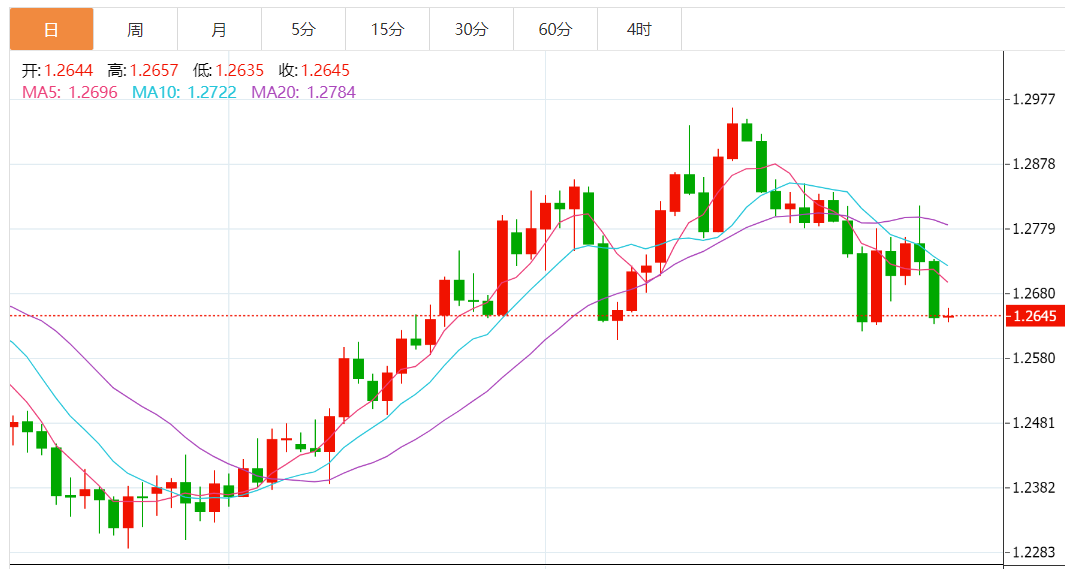Select the 15分 timeframe tab
The image size is (1065, 569).
(x=387, y=29)
